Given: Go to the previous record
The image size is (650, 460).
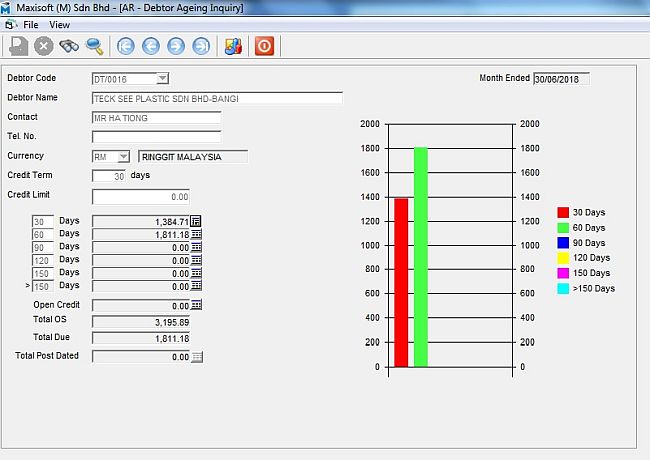Looking at the screenshot, I should tap(151, 45).
